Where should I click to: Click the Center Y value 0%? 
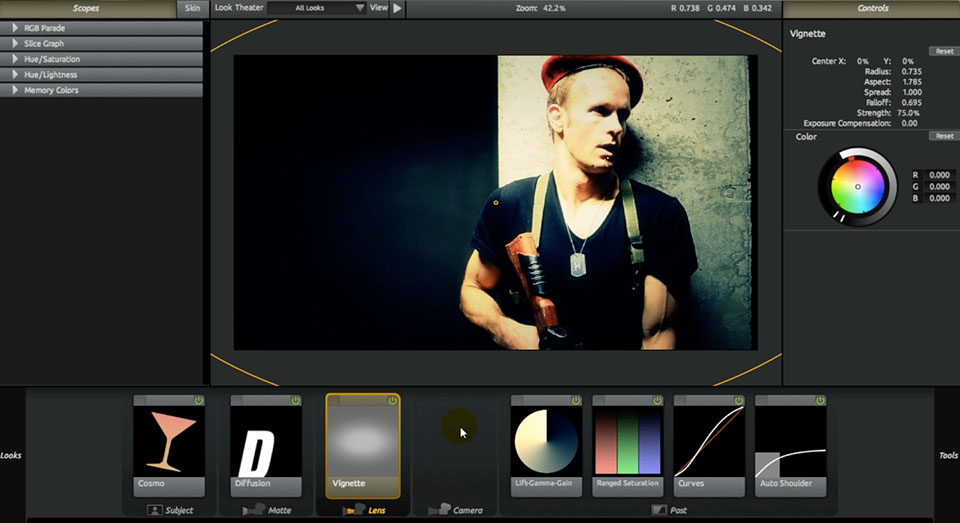coord(907,61)
